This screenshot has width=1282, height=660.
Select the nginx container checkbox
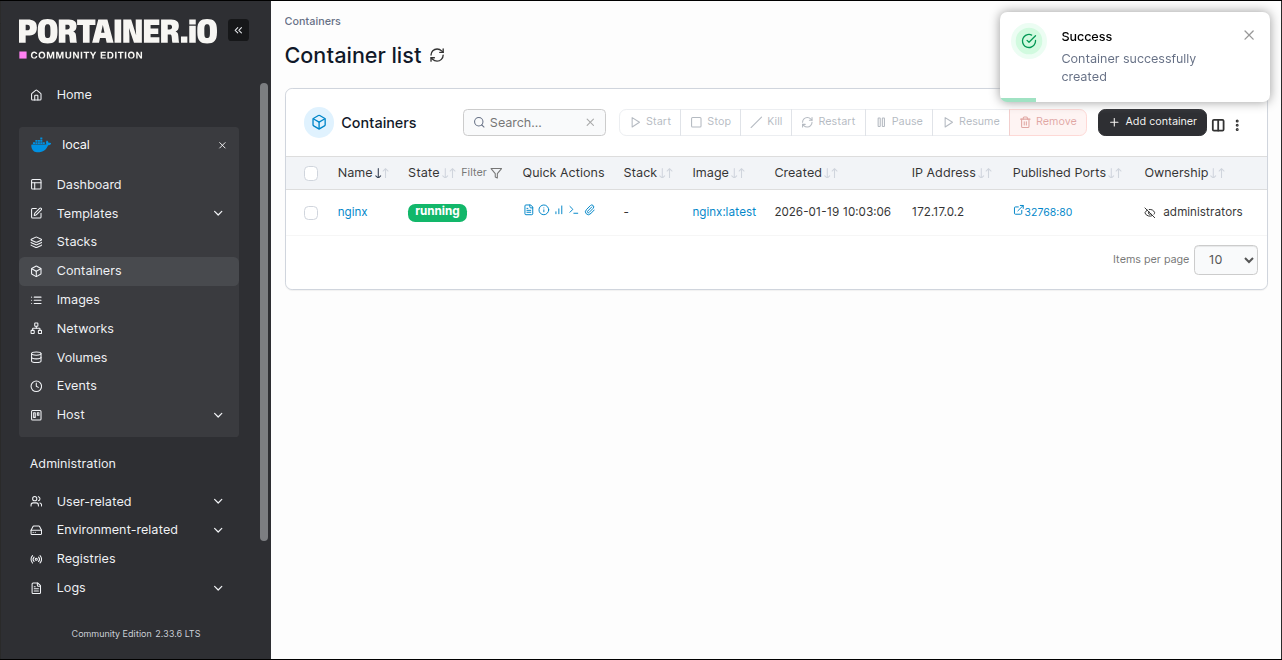[311, 212]
